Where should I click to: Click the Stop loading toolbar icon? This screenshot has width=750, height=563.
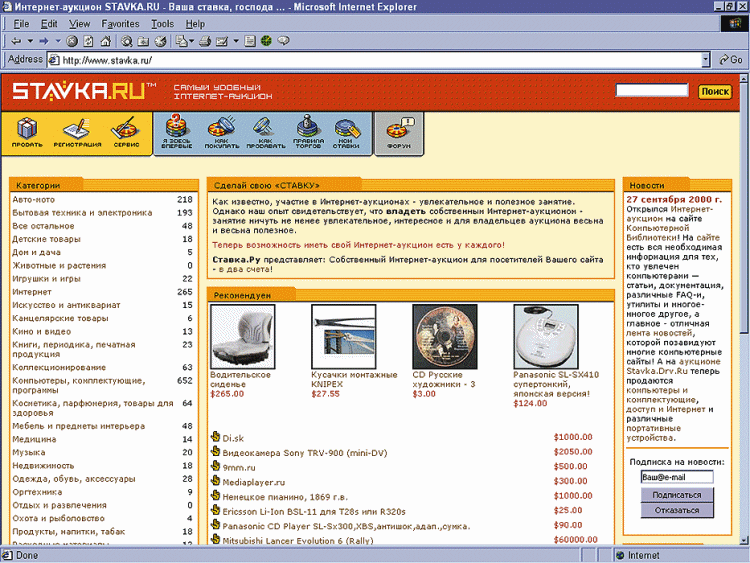(72, 41)
